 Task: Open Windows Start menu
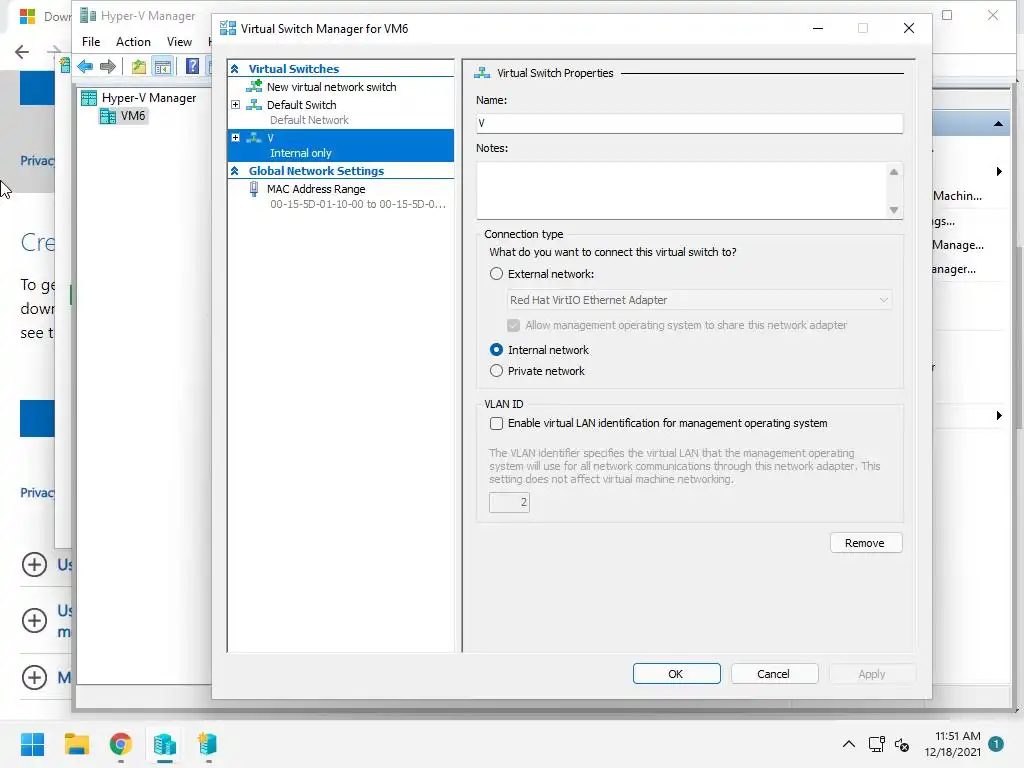pyautogui.click(x=32, y=744)
